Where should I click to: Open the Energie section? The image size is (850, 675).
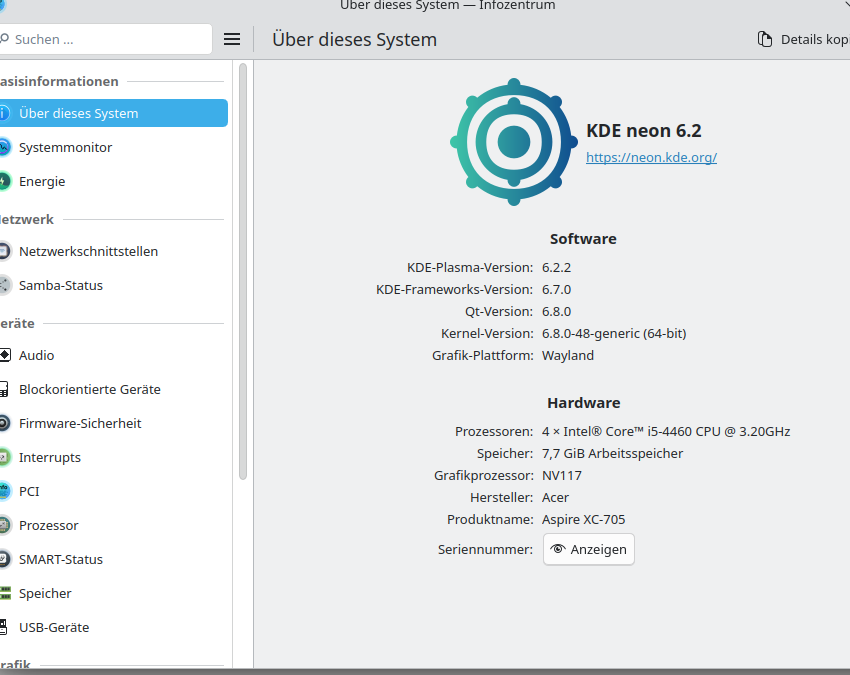112,181
